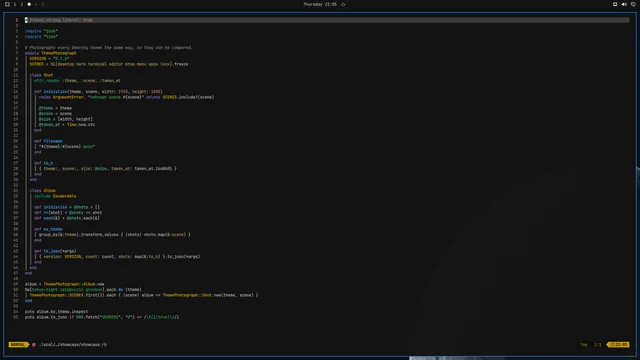Image resolution: width=640 pixels, height=360 pixels.
Task: Click the Thursday 22:05 clock
Action: (x=320, y=4)
